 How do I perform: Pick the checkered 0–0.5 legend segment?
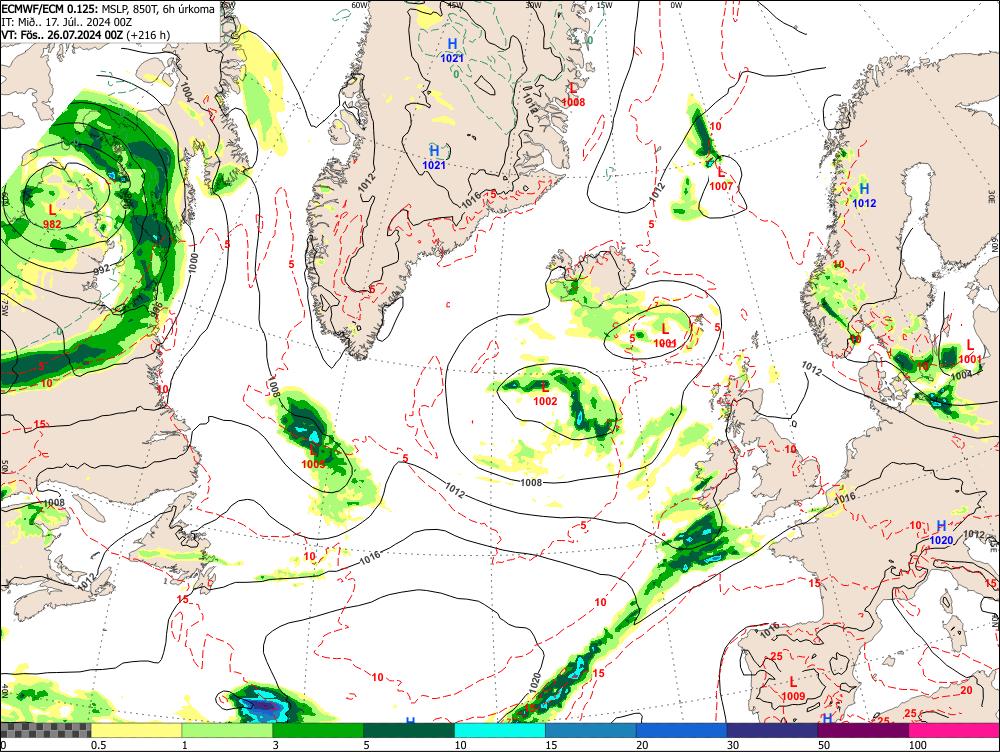point(45,730)
